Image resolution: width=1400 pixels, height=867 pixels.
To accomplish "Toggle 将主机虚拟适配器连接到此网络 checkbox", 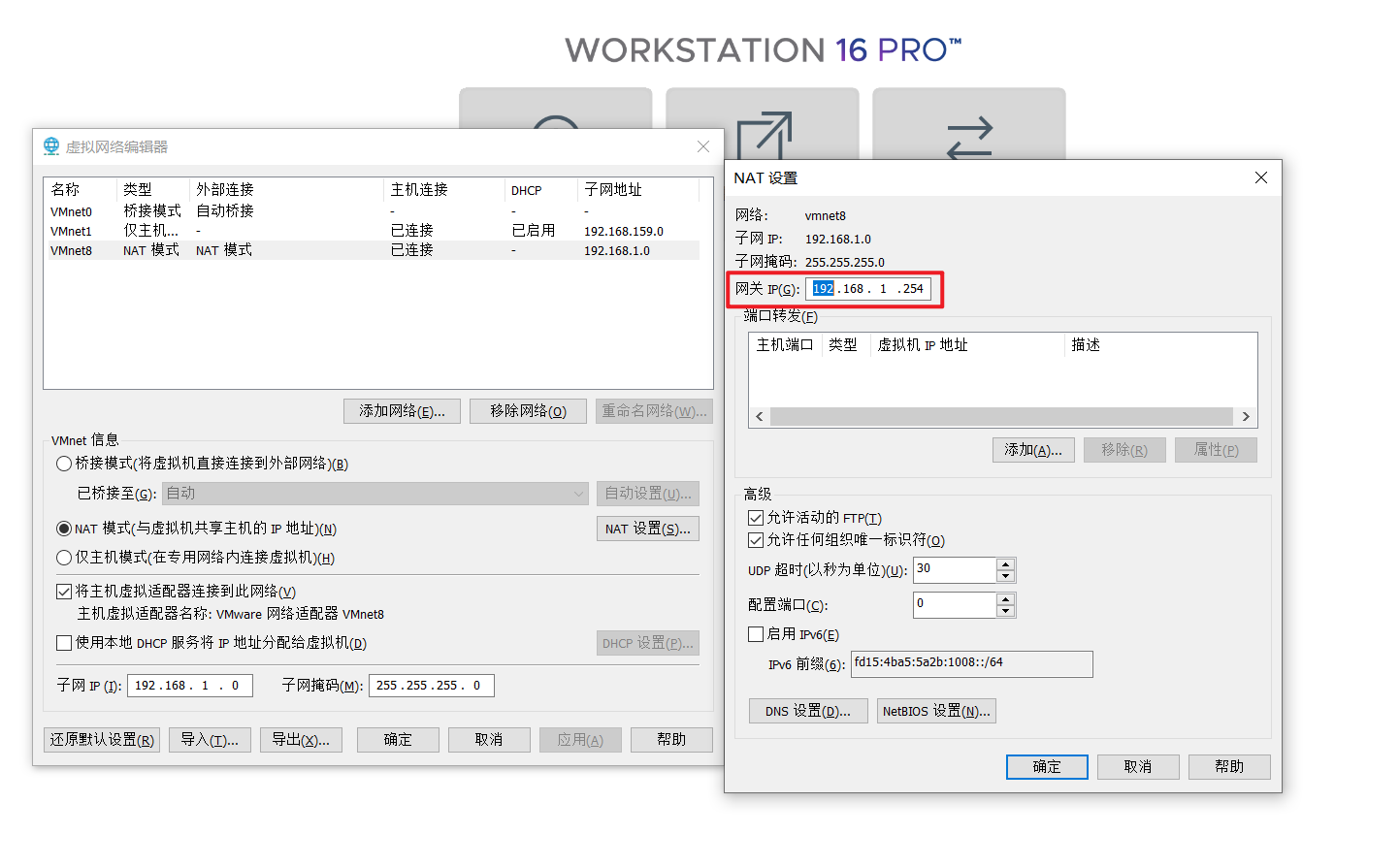I will pos(64,592).
